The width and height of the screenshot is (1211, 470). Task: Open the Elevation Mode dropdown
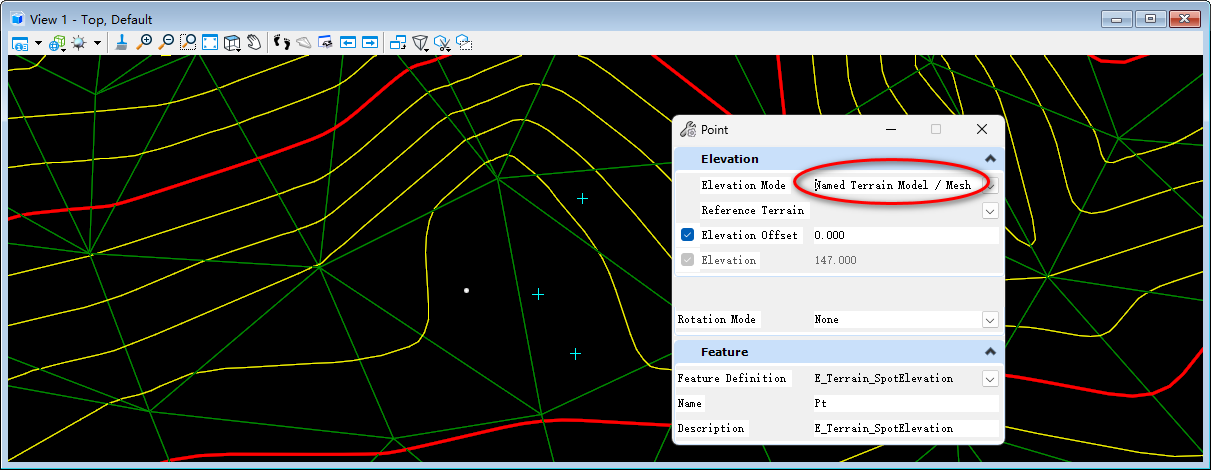pyautogui.click(x=990, y=185)
